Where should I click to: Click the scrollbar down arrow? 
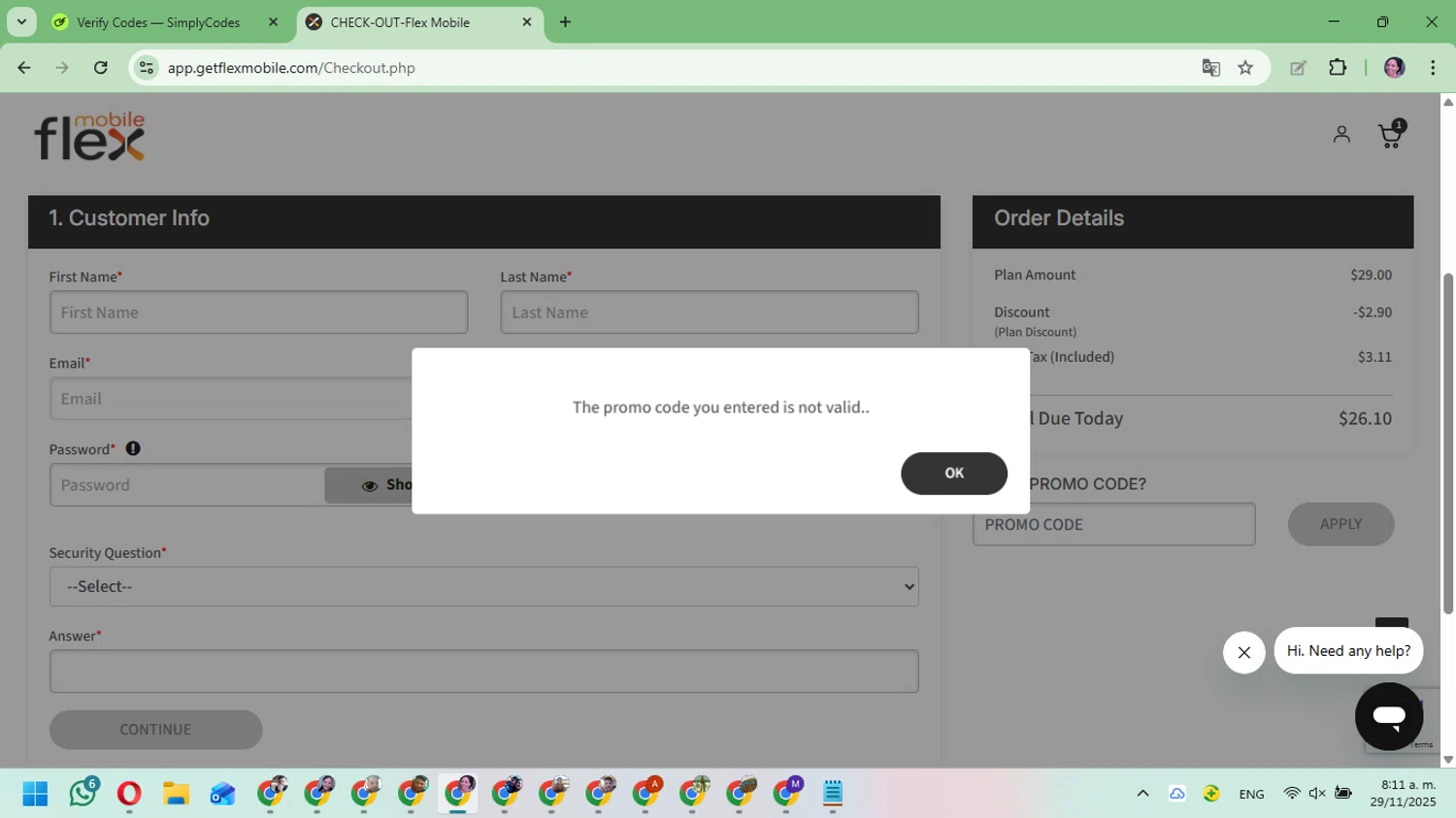coord(1448,760)
